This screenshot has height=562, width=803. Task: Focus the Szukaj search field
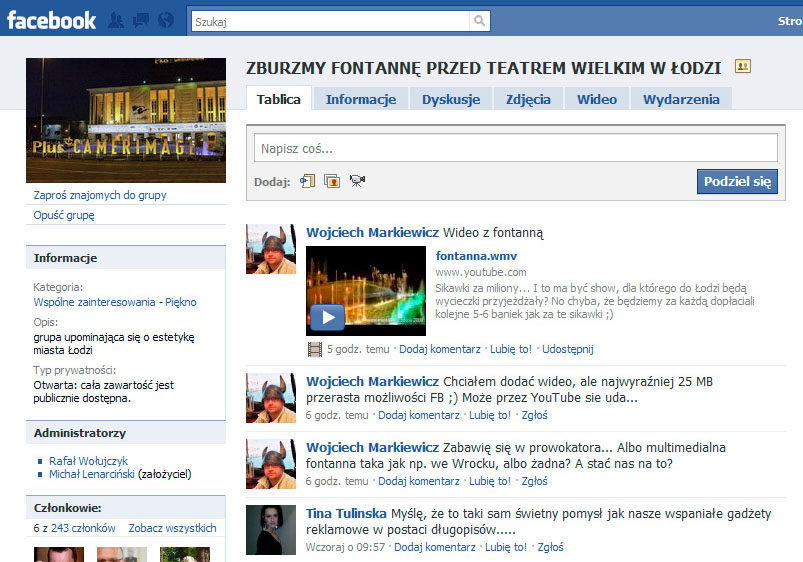pos(330,21)
